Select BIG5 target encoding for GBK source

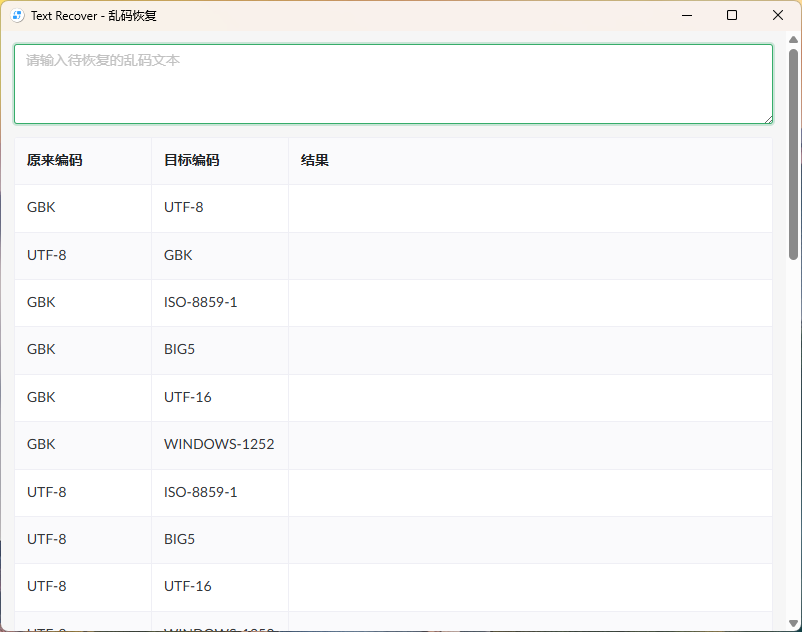tap(179, 349)
